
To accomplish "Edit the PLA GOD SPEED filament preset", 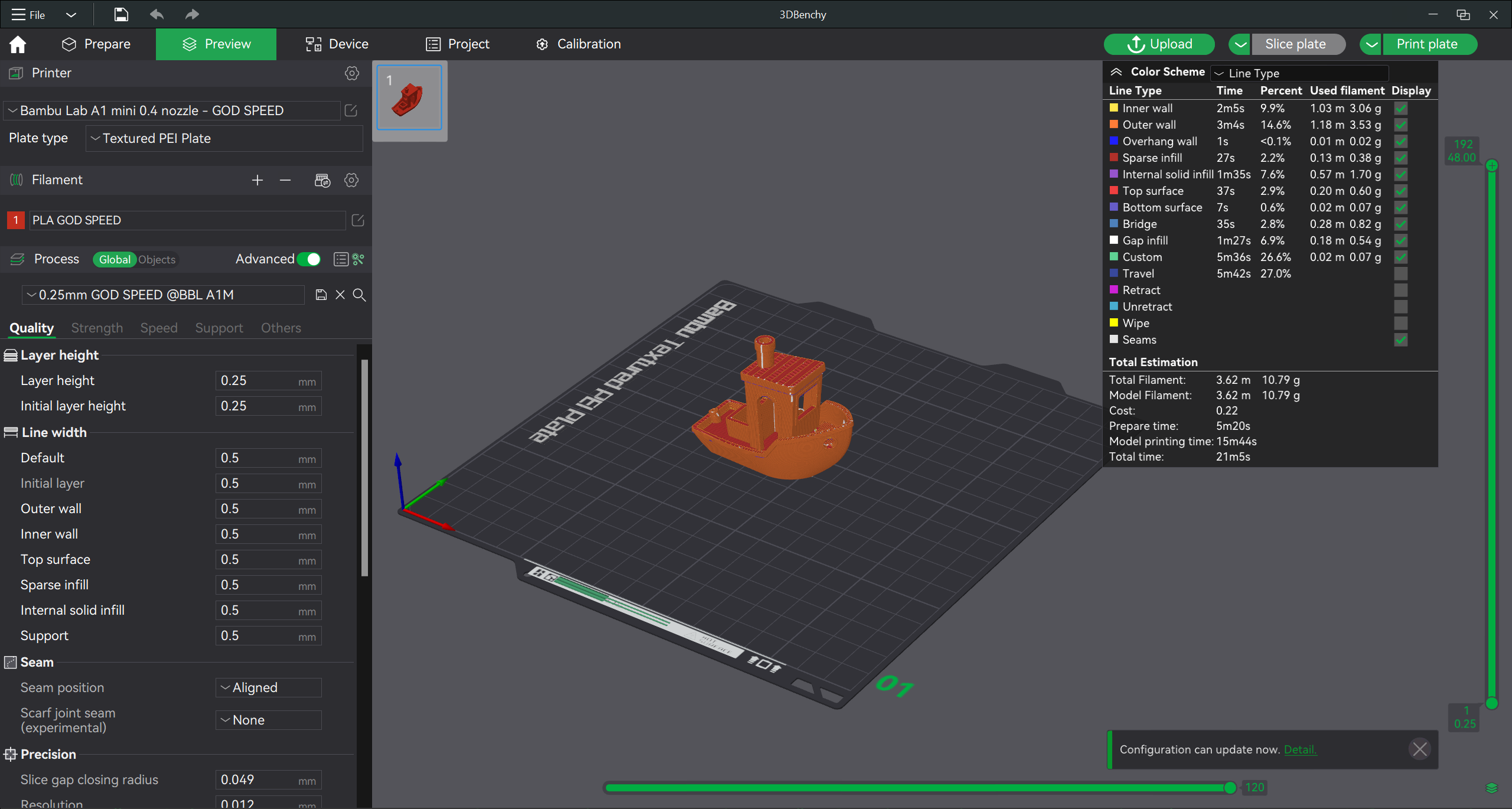I will [x=358, y=220].
